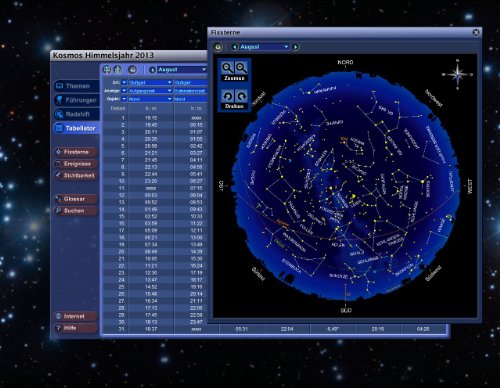This screenshot has width=500, height=388.
Task: Click the house icon in Tabellator toolbar
Action: pos(117,70)
